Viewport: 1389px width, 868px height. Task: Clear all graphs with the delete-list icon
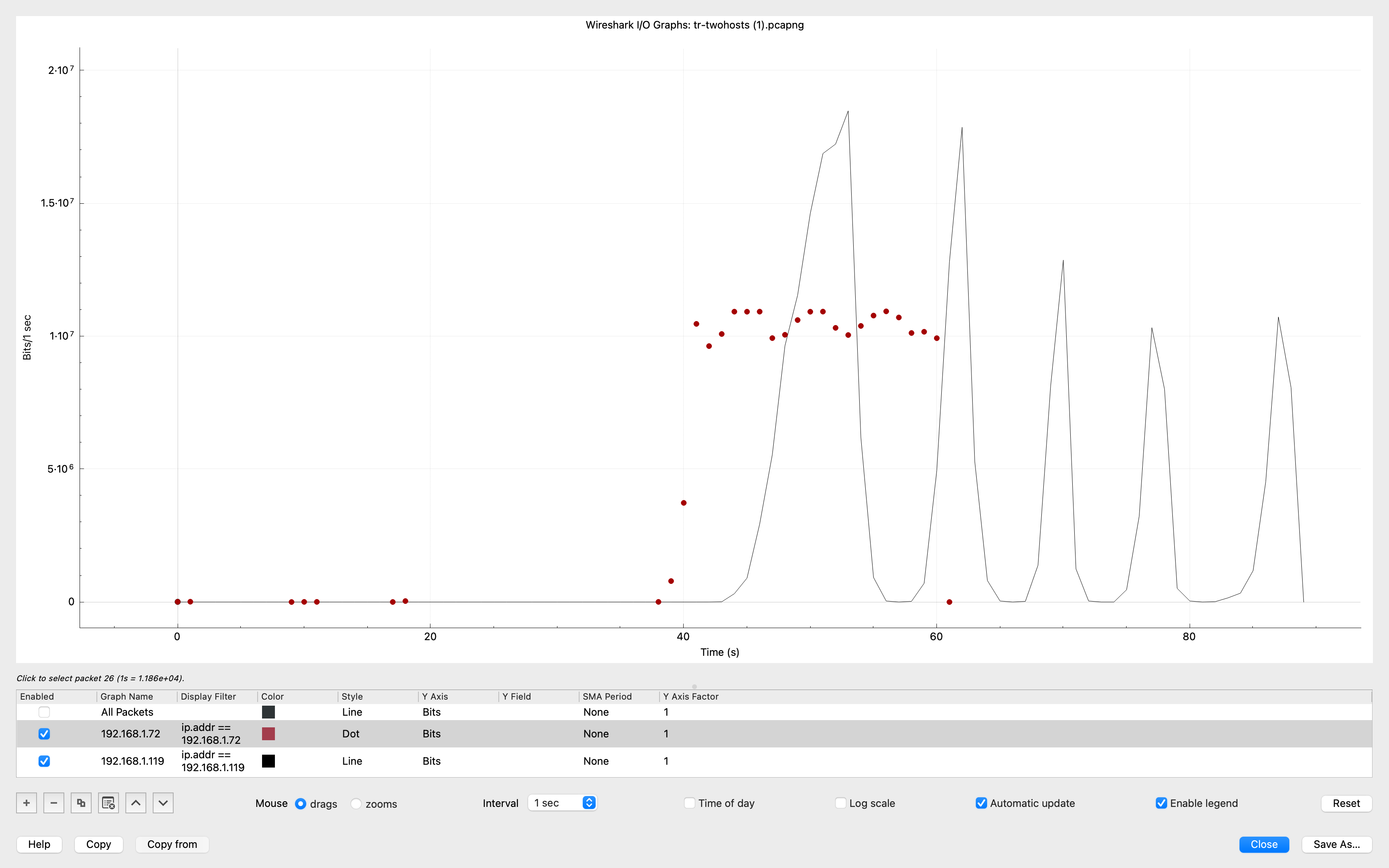pyautogui.click(x=108, y=802)
